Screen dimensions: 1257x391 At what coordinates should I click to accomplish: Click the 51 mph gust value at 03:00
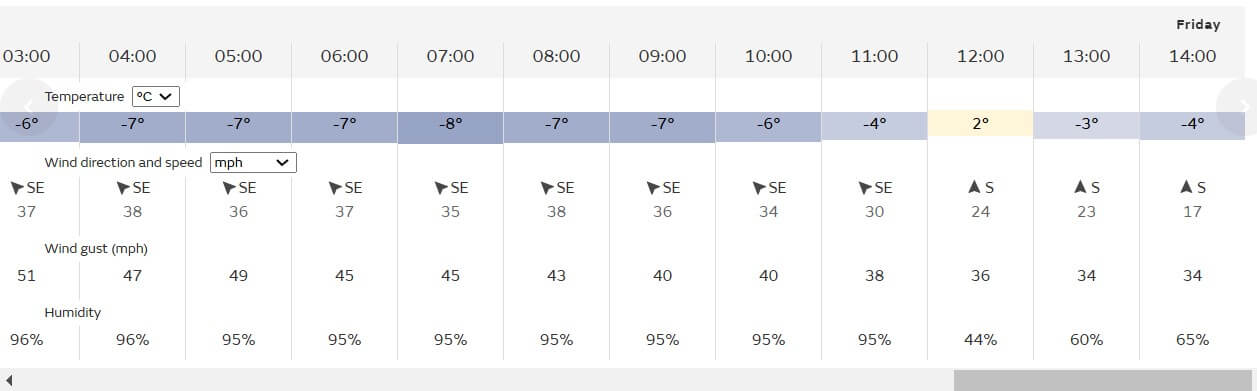(26, 276)
